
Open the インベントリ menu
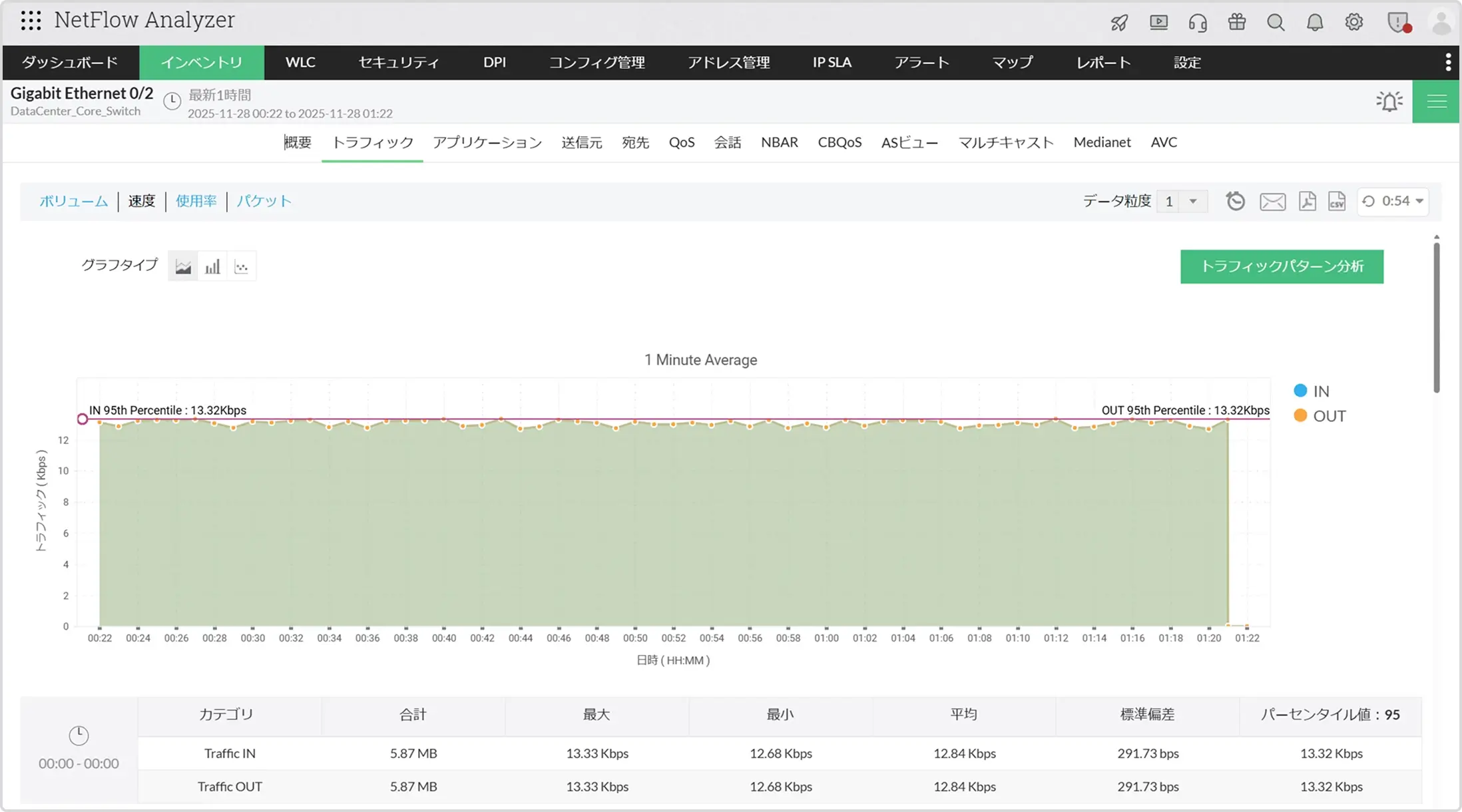pos(202,63)
